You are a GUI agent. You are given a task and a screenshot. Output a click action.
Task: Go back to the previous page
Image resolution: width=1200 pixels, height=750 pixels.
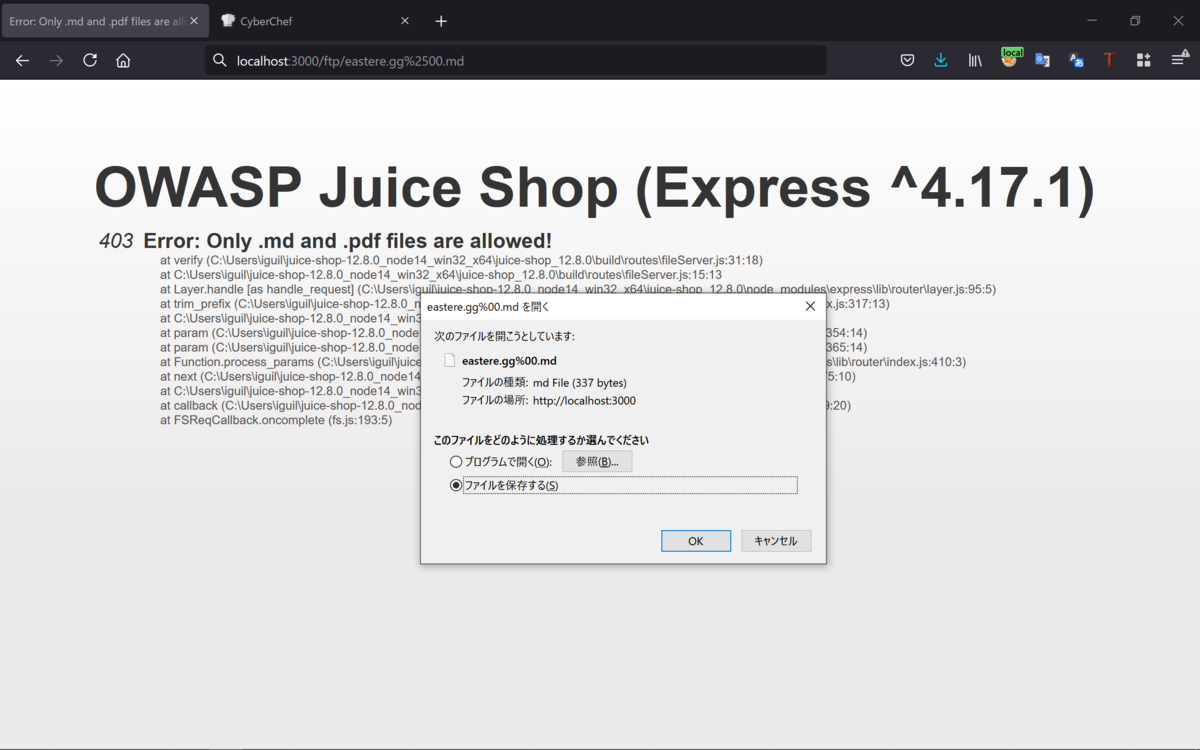coord(22,61)
